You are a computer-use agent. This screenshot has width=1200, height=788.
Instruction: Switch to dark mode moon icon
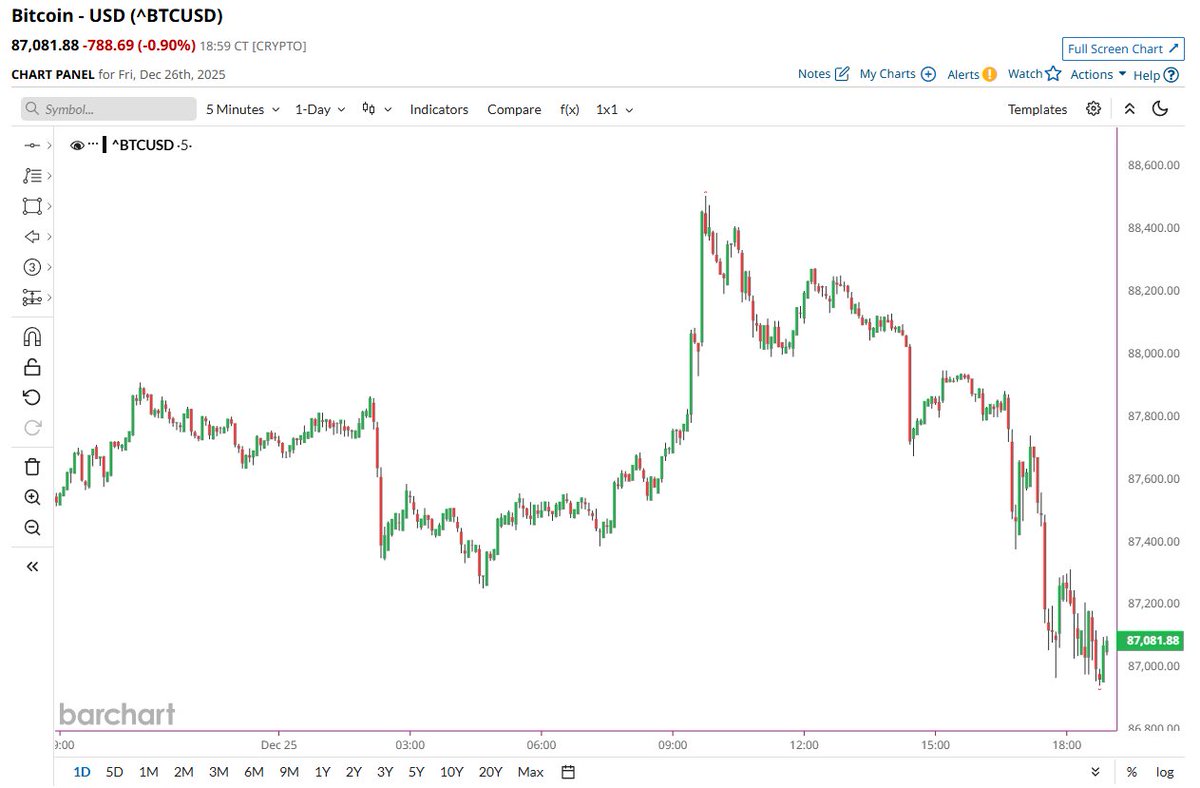pos(1160,109)
